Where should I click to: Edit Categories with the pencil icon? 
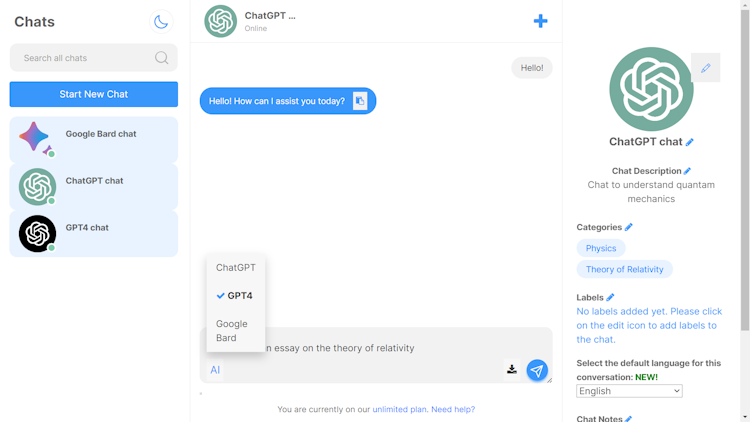point(629,227)
